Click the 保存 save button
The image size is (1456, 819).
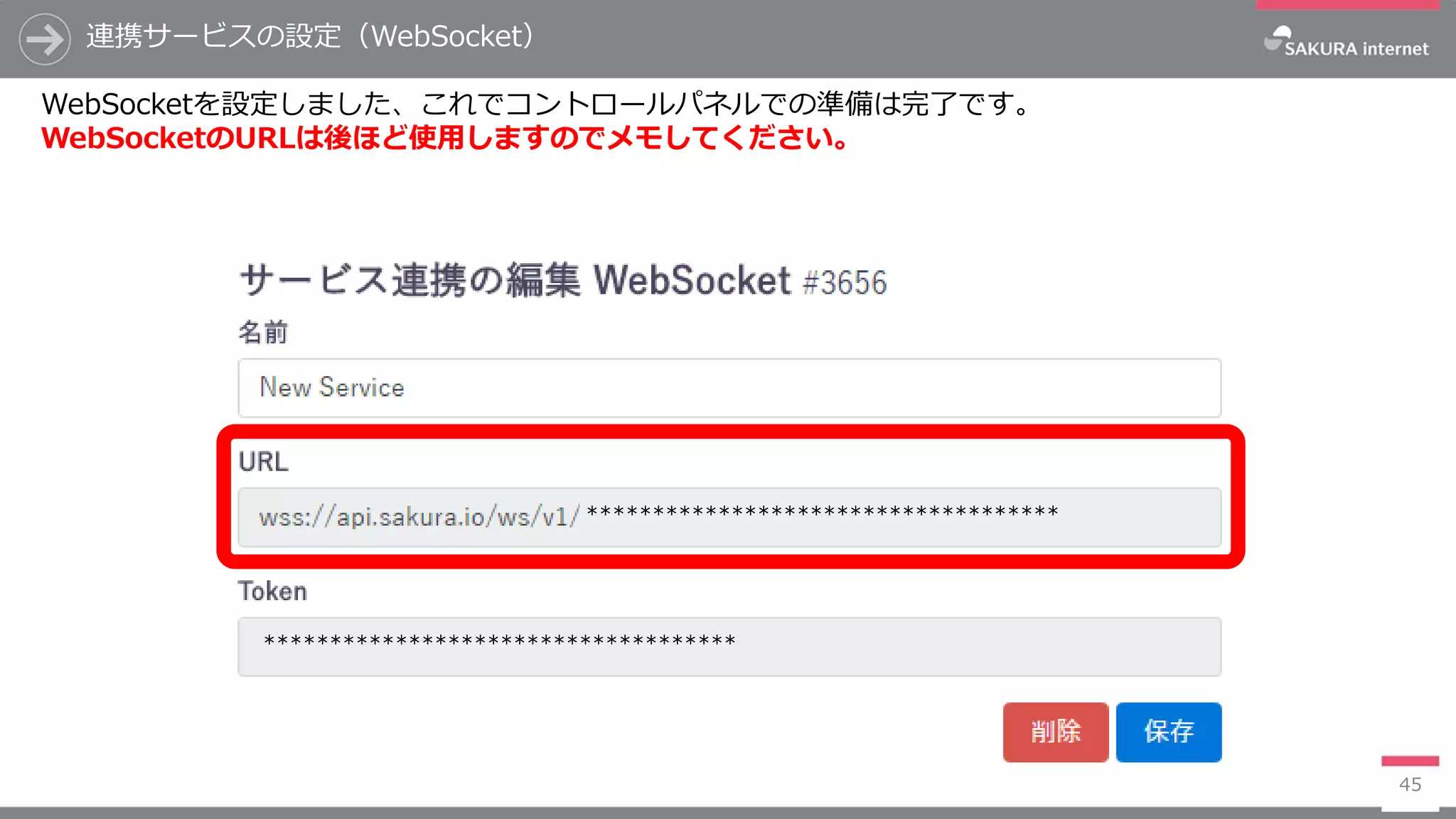click(1169, 732)
